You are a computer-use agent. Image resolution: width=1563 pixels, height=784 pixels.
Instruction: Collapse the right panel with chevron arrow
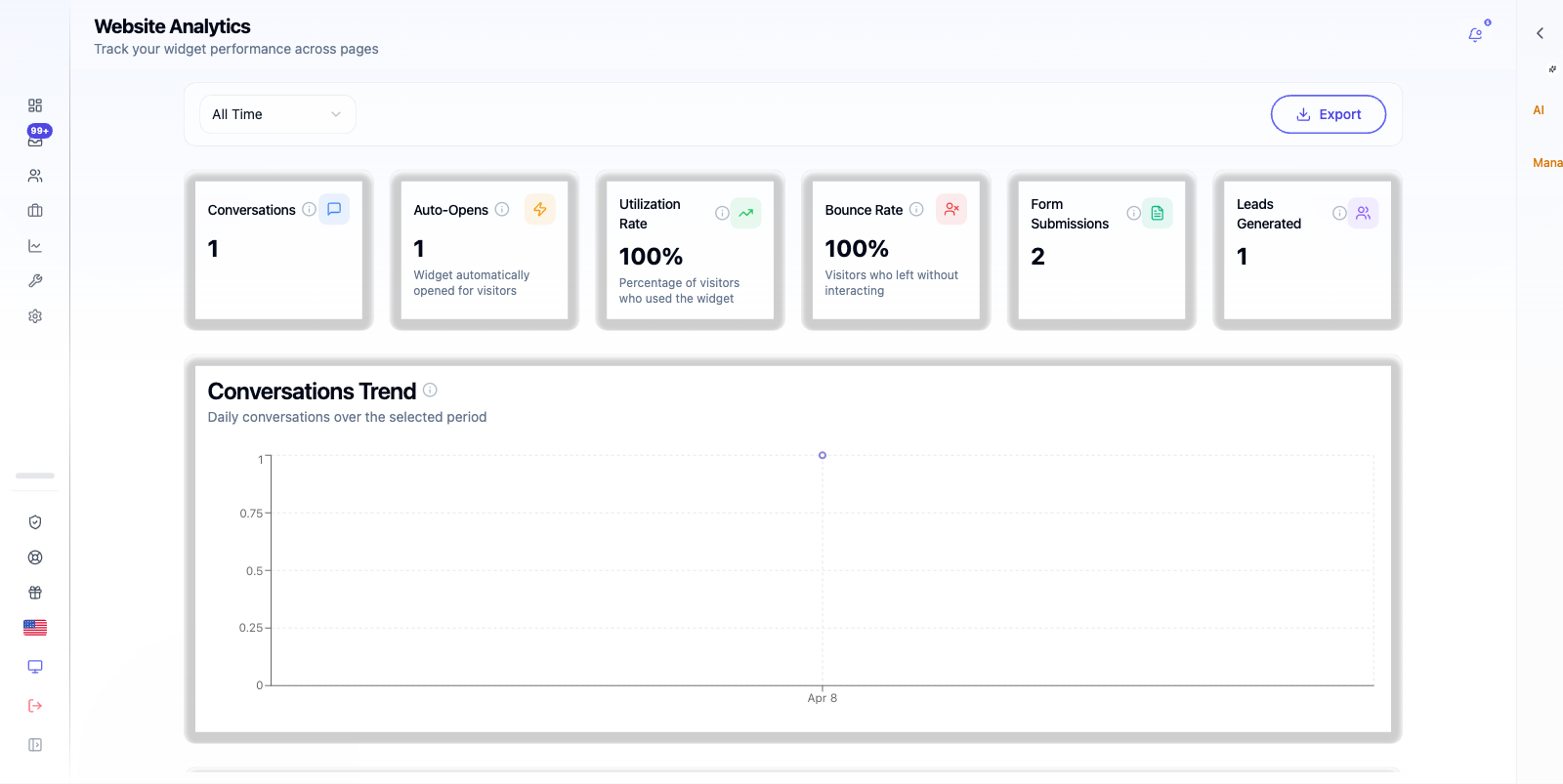(1540, 33)
